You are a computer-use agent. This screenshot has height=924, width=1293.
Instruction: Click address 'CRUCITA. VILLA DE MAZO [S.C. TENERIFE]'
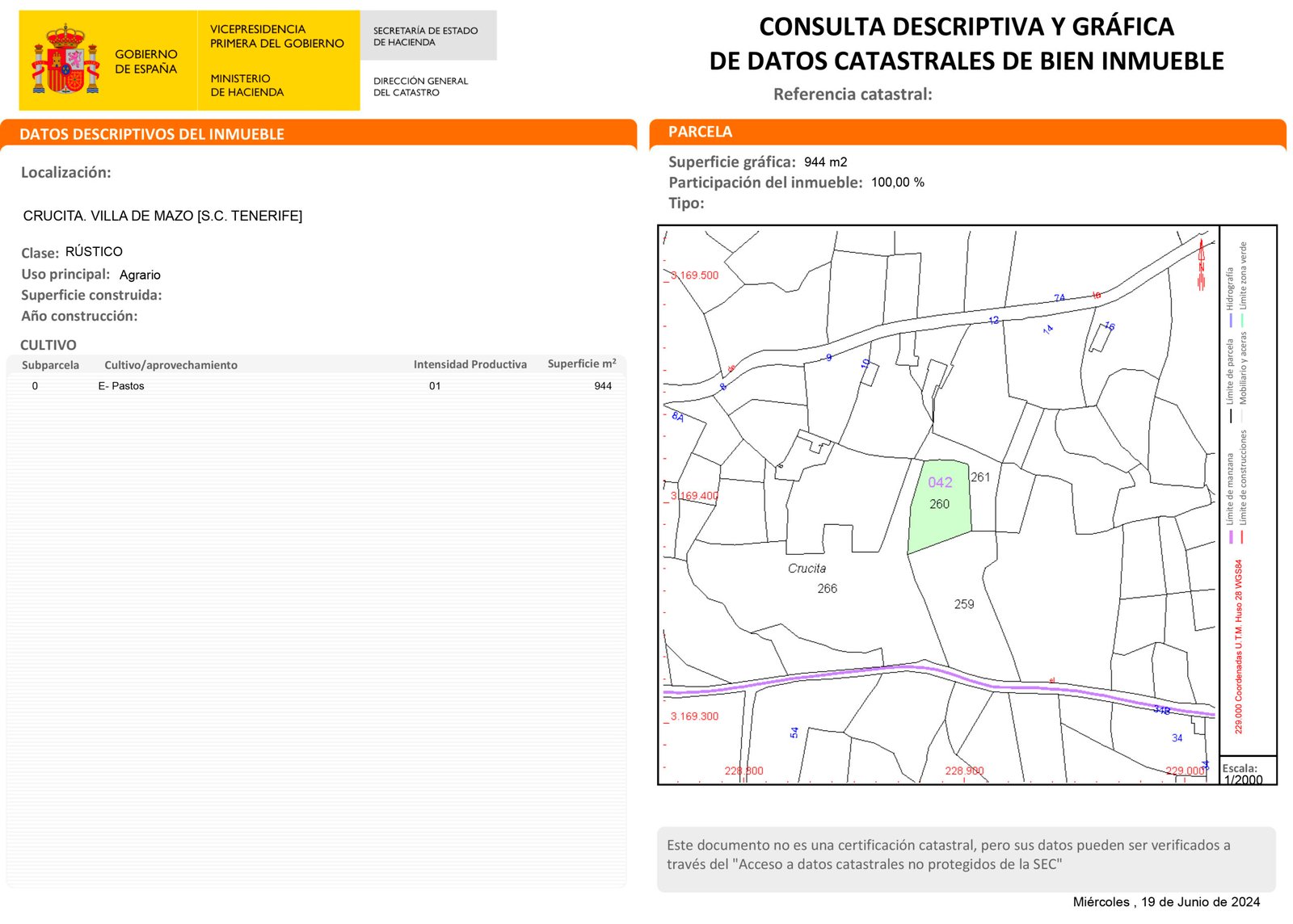pos(162,216)
